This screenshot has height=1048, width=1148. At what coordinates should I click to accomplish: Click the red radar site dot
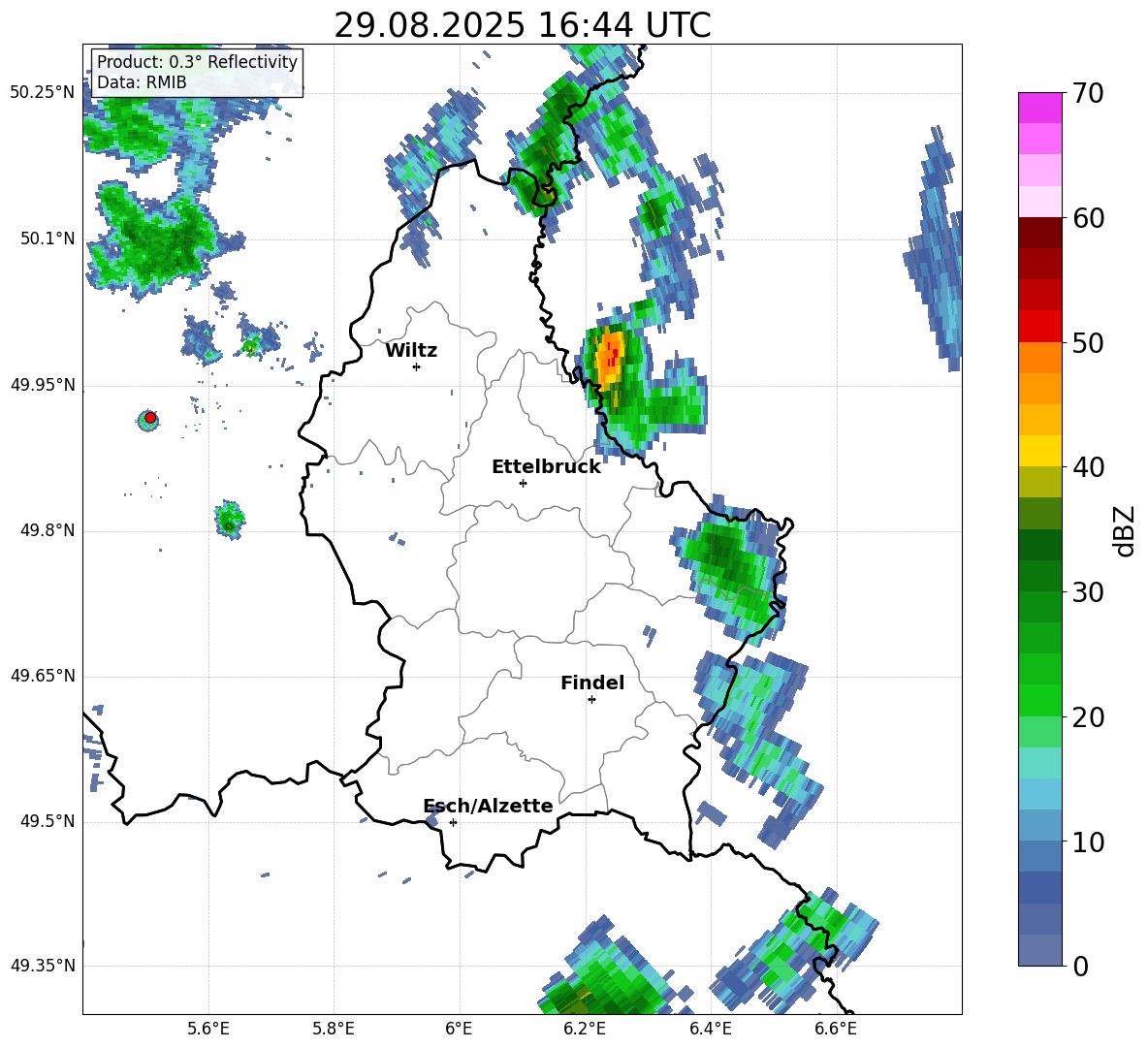(150, 418)
